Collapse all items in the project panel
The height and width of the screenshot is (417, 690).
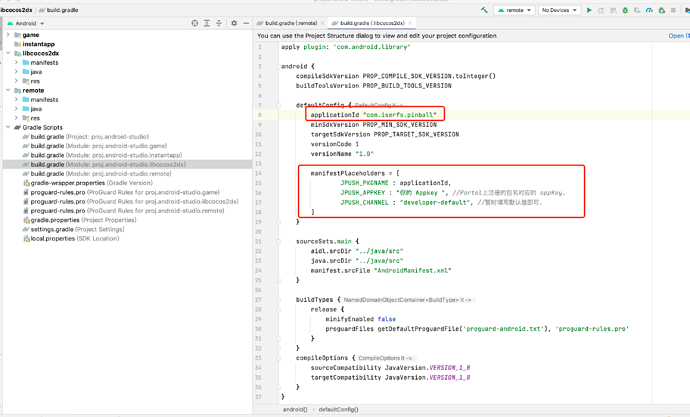click(x=219, y=23)
